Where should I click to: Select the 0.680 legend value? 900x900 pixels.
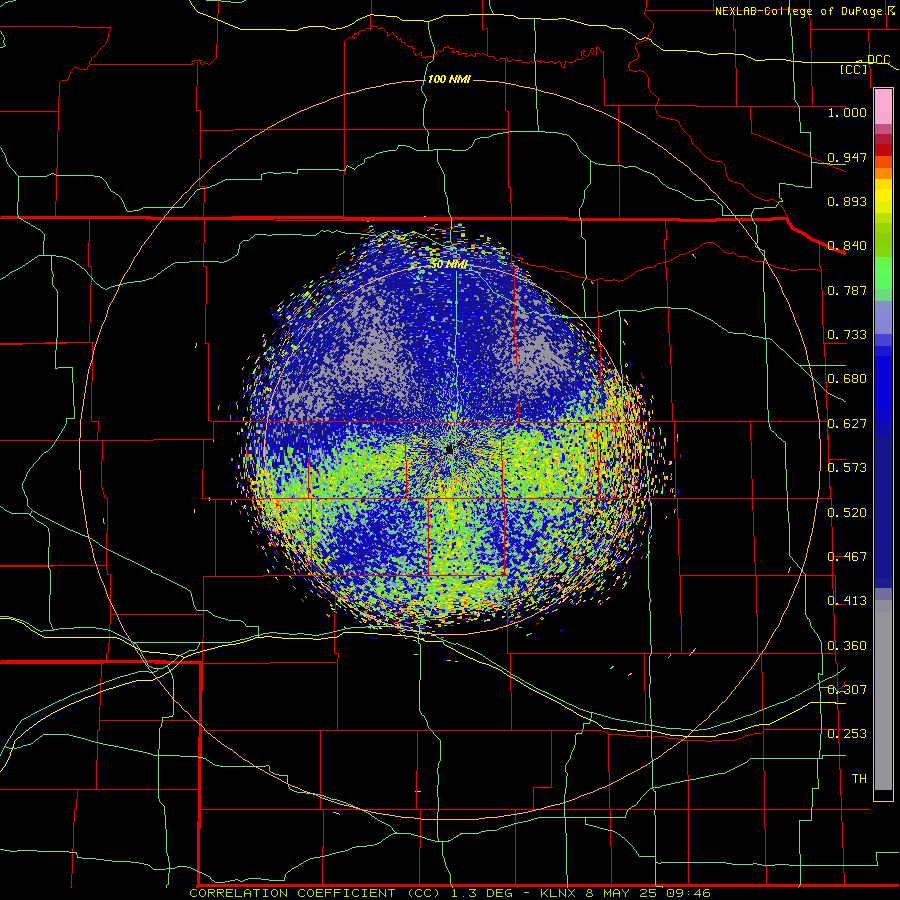point(847,379)
